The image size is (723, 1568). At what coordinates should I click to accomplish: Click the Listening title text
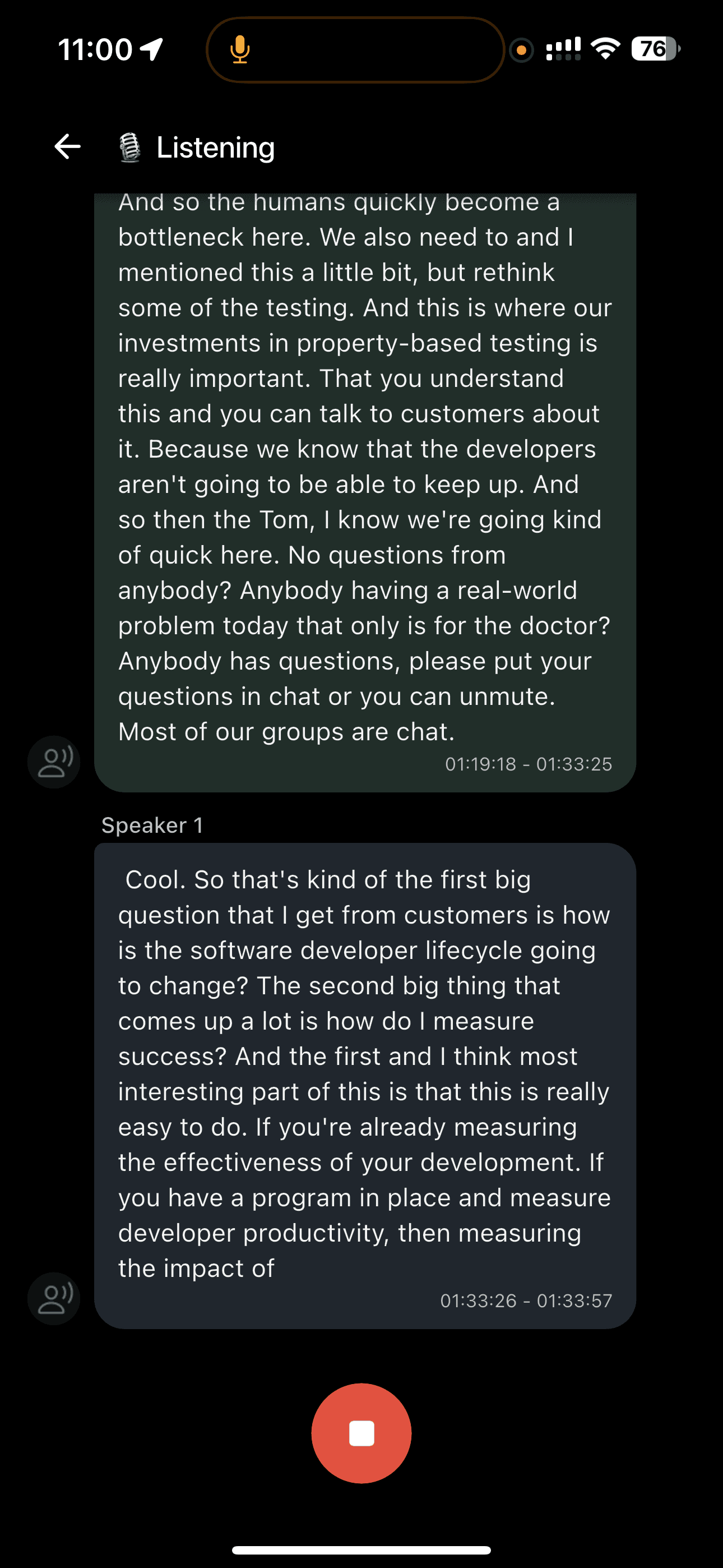[x=215, y=147]
